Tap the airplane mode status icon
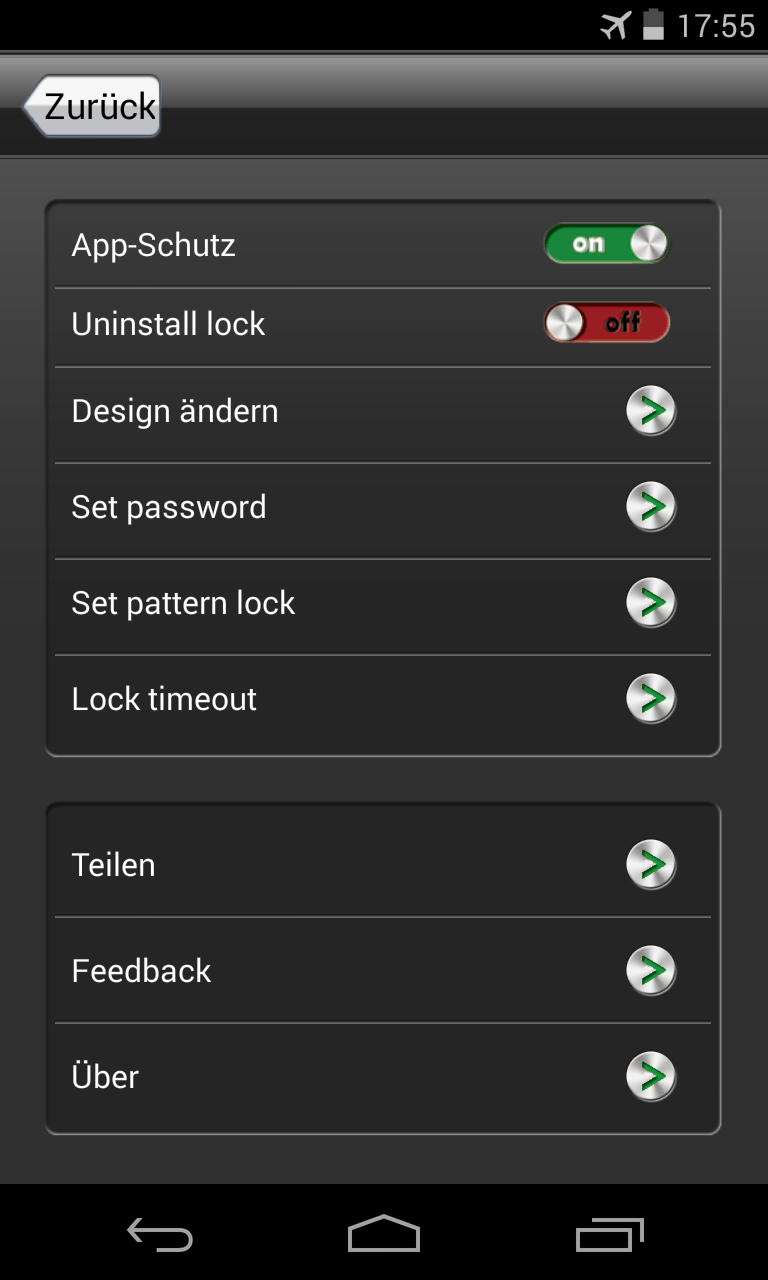 616,25
